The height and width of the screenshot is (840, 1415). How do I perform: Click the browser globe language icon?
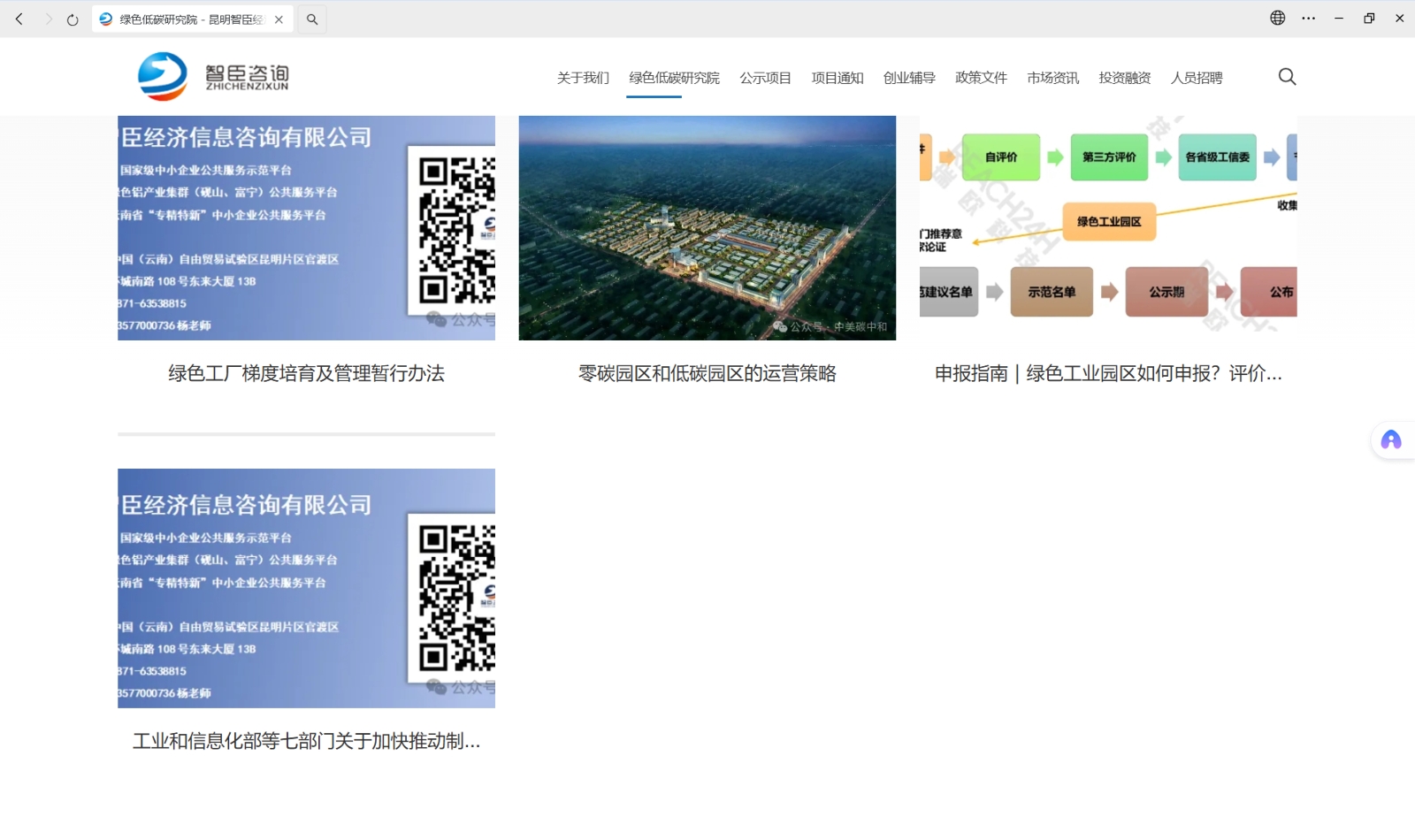tap(1277, 18)
